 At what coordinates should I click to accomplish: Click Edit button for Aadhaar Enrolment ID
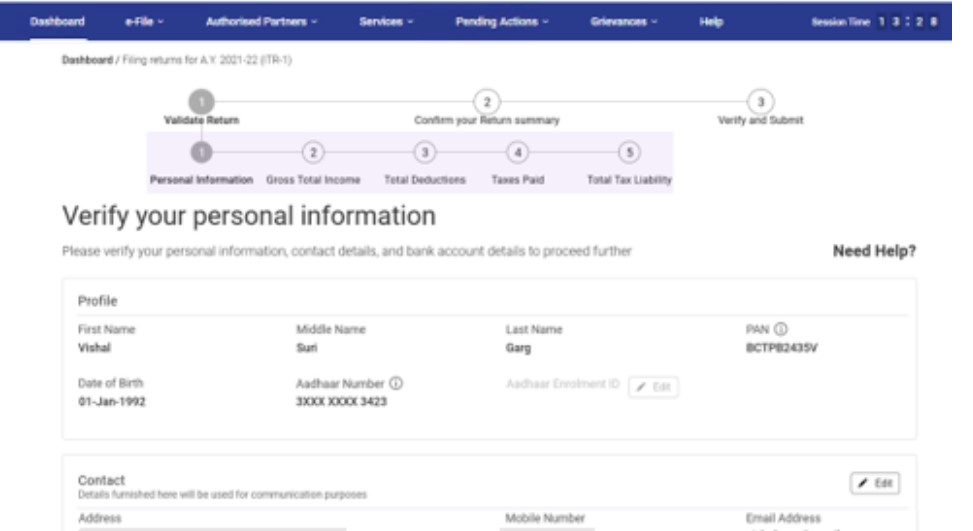(653, 387)
